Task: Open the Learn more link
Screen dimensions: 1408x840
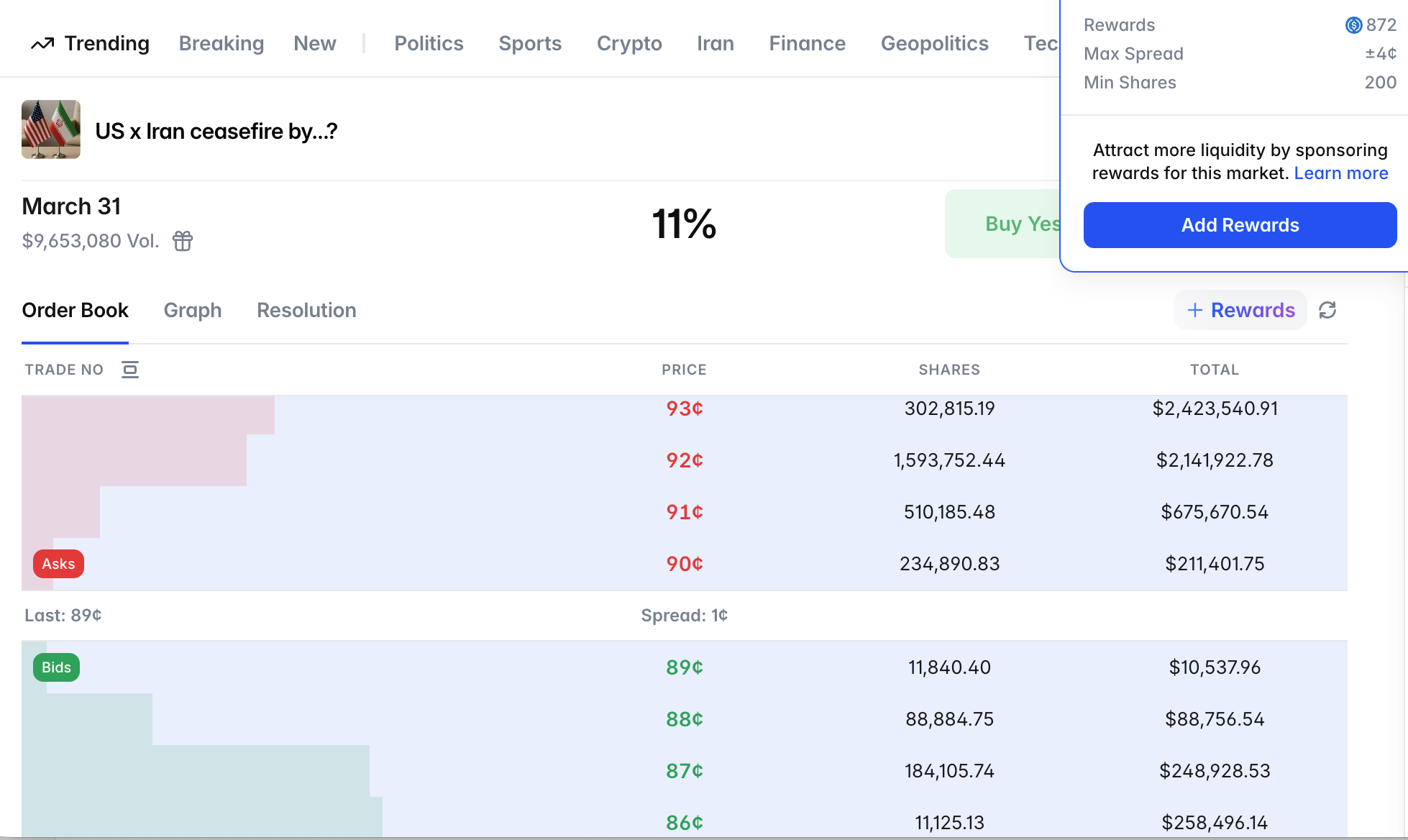Action: pyautogui.click(x=1340, y=173)
